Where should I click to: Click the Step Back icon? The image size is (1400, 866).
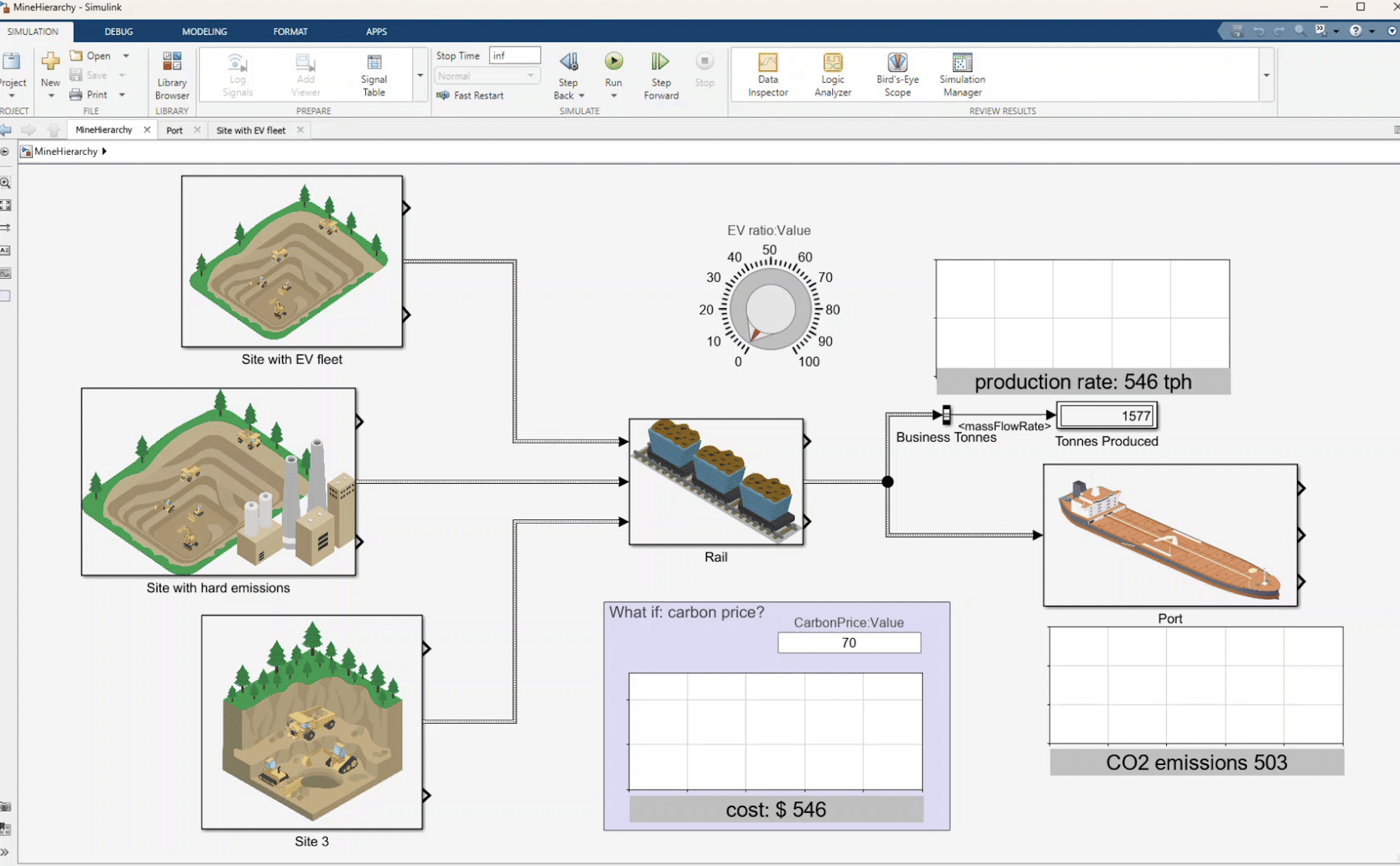tap(569, 62)
